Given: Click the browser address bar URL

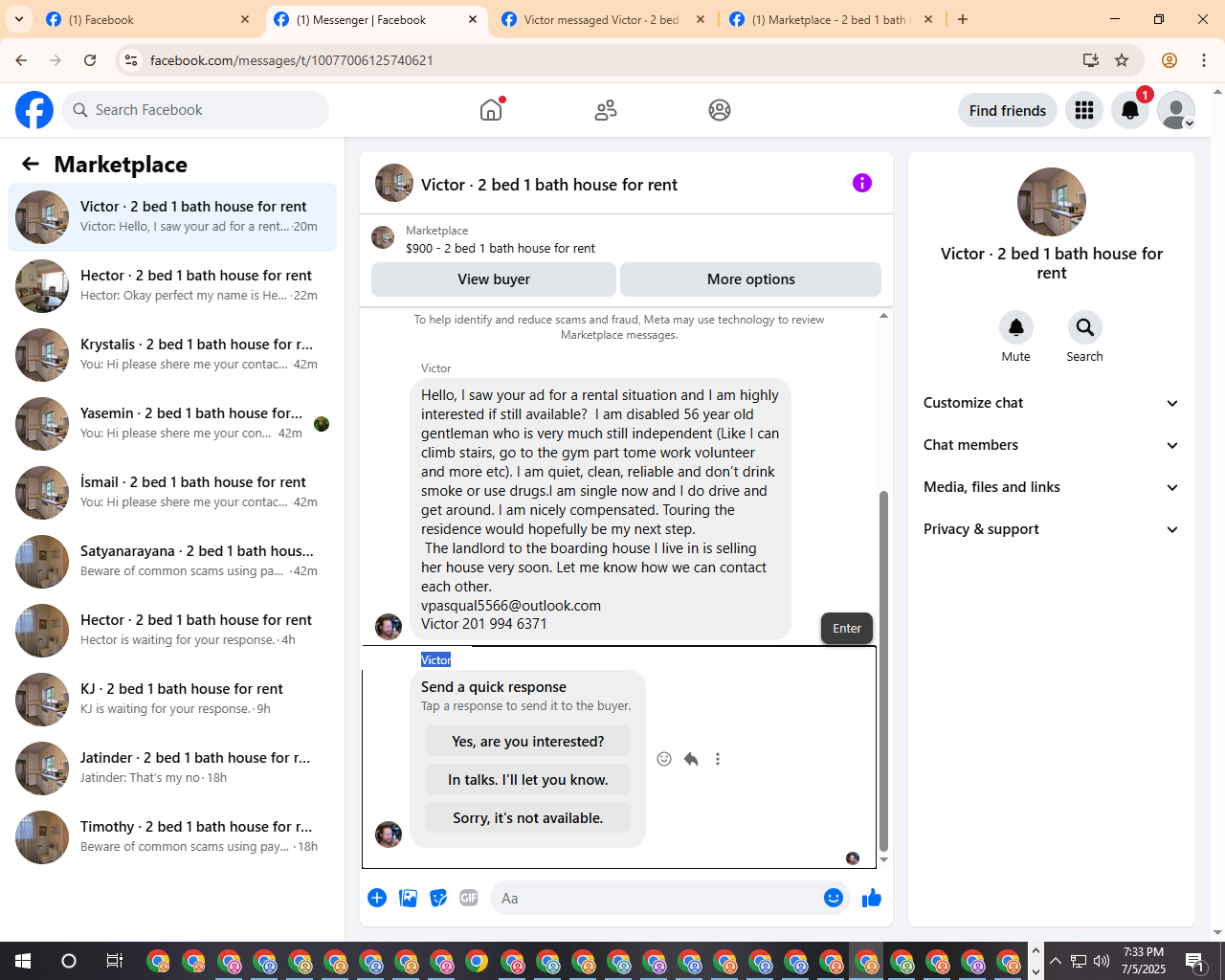Looking at the screenshot, I should (292, 60).
